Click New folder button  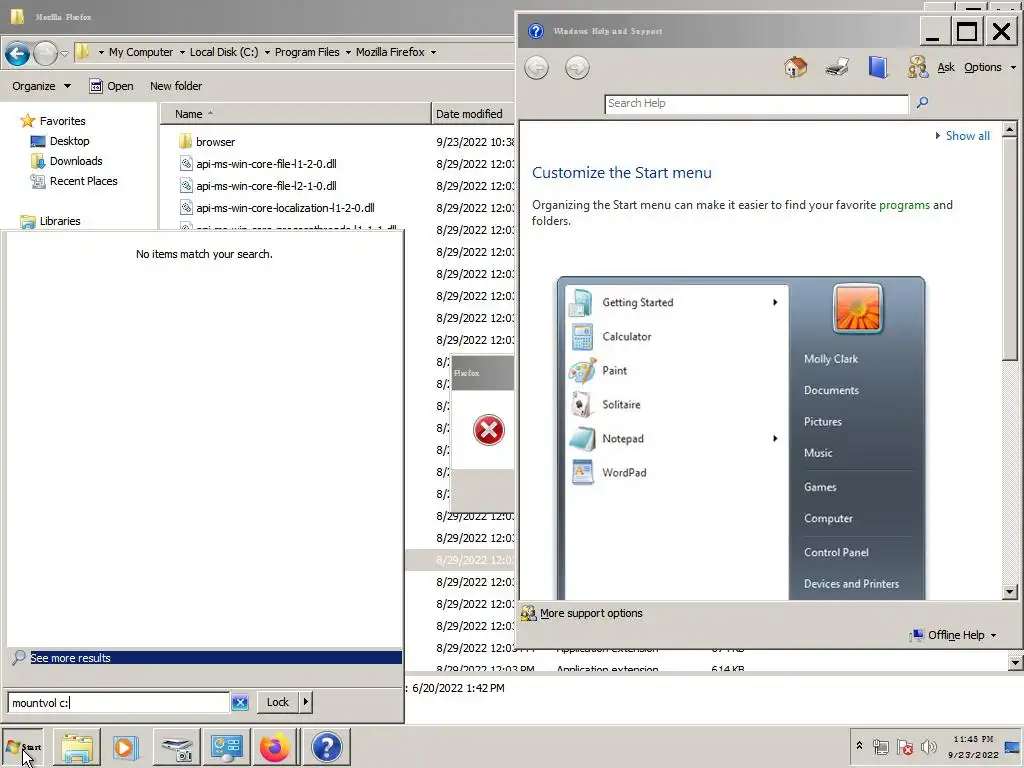pyautogui.click(x=176, y=86)
